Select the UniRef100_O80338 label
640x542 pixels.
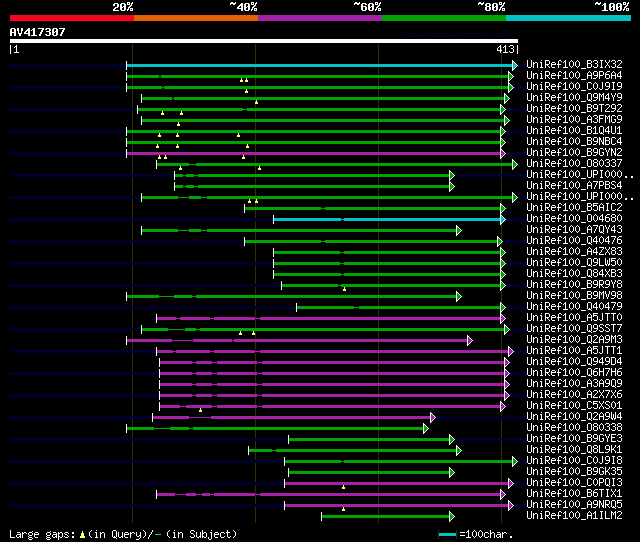(574, 428)
